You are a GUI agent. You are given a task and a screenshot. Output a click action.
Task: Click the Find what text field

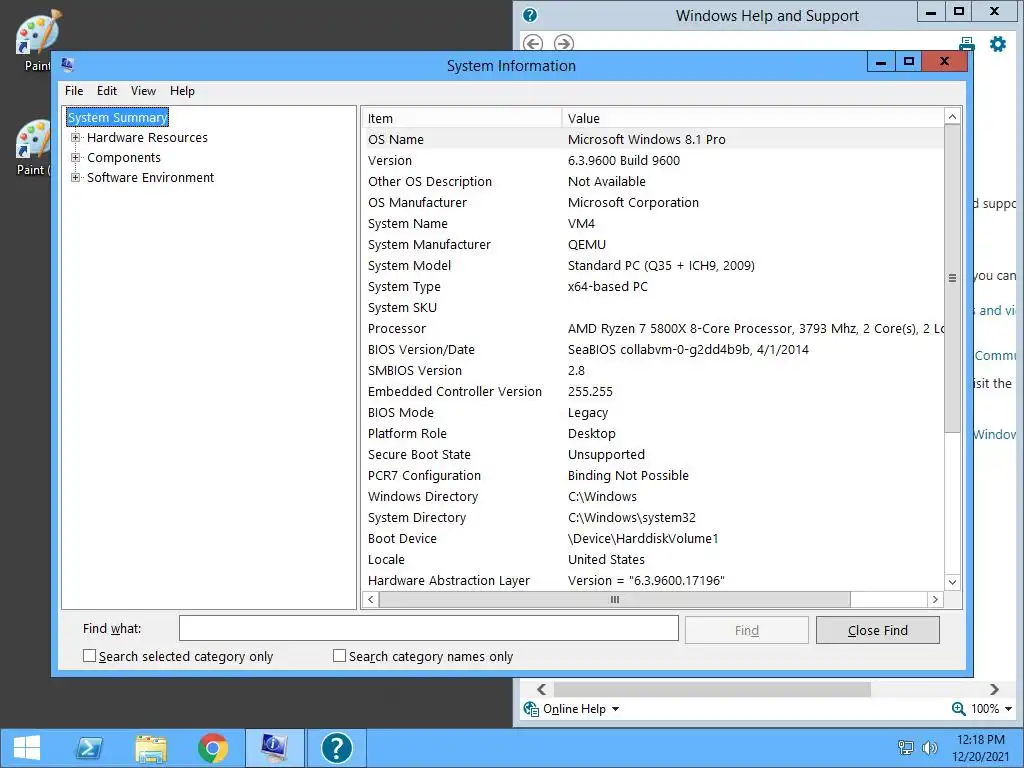(x=428, y=629)
